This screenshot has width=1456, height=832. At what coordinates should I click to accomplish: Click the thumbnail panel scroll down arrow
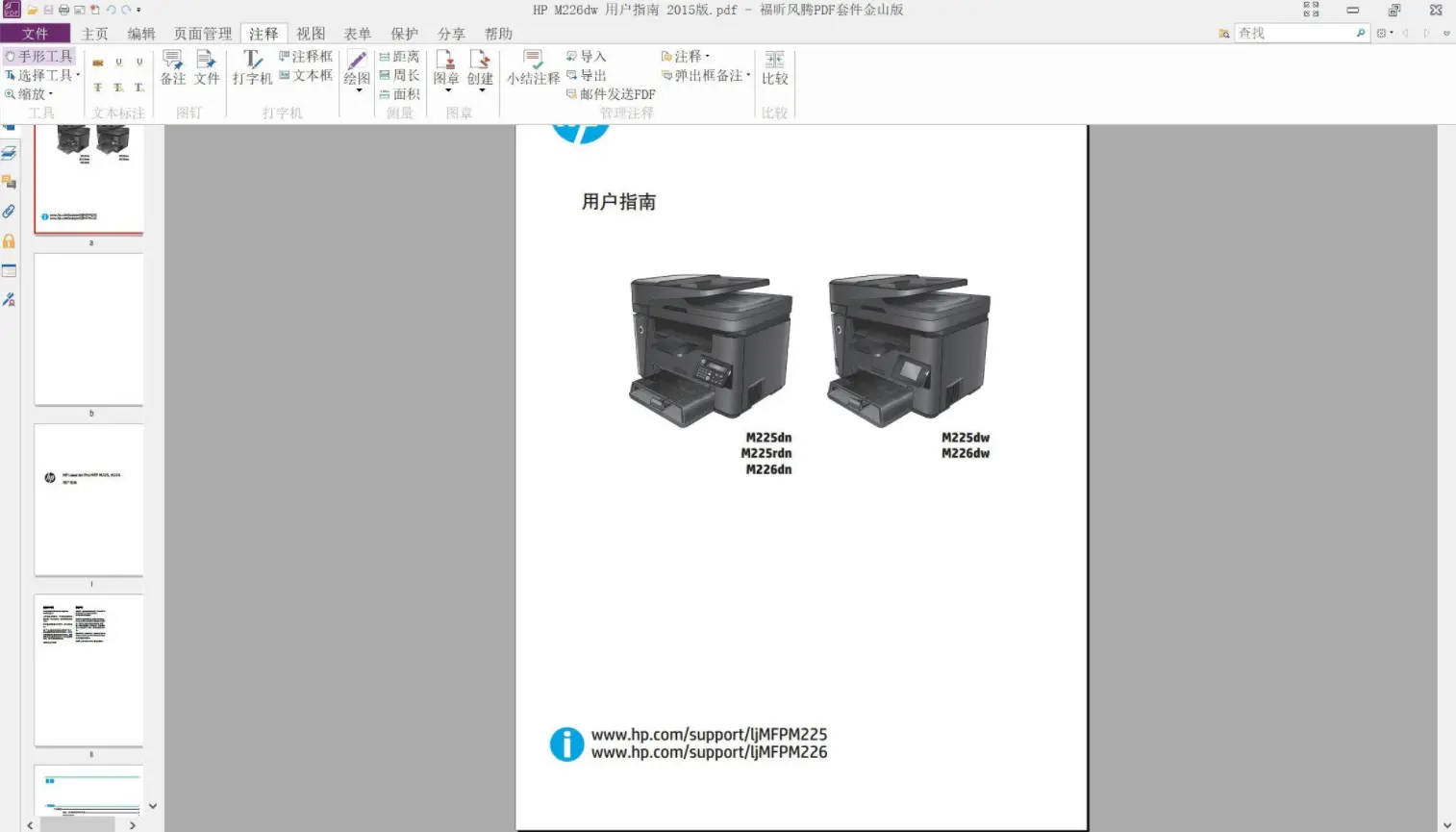click(153, 806)
